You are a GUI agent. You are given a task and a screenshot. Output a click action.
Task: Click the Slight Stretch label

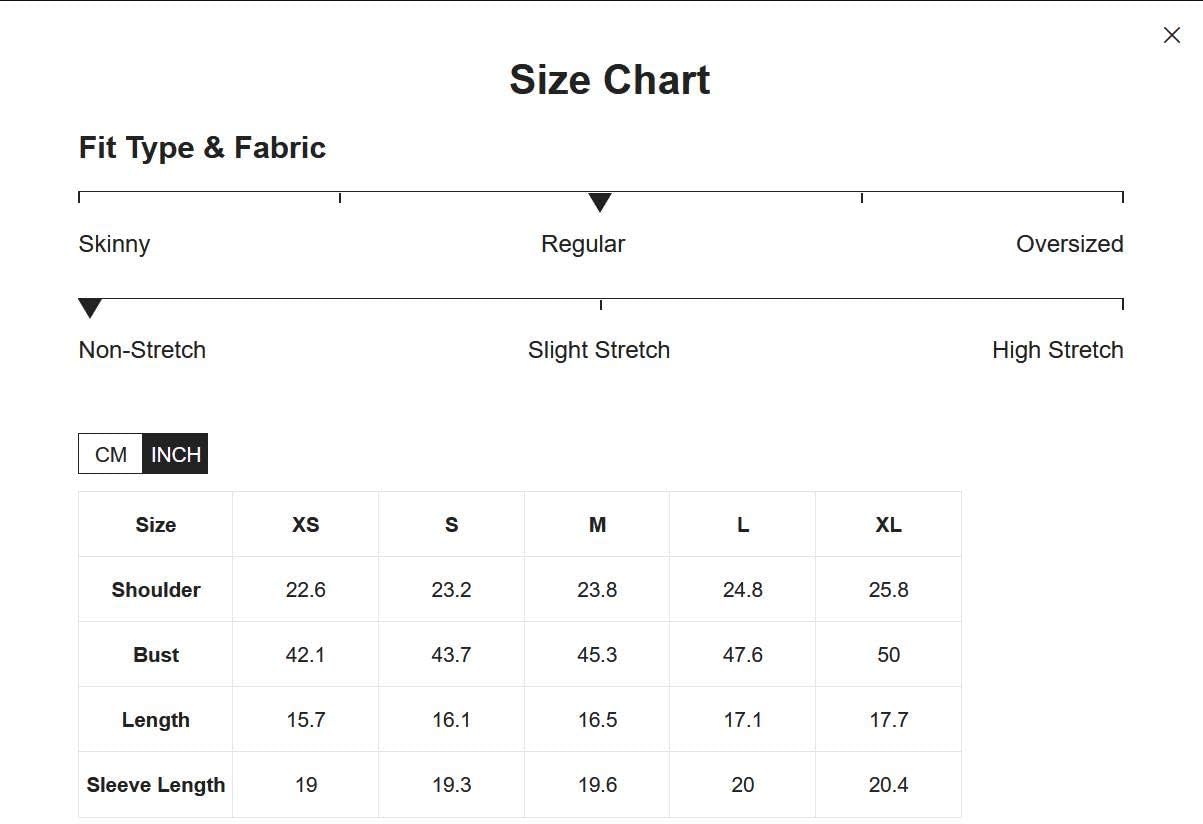click(599, 350)
